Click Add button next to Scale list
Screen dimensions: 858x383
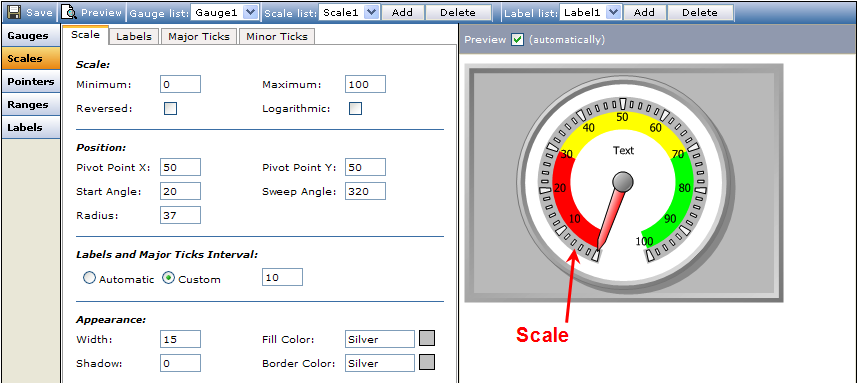tap(402, 13)
